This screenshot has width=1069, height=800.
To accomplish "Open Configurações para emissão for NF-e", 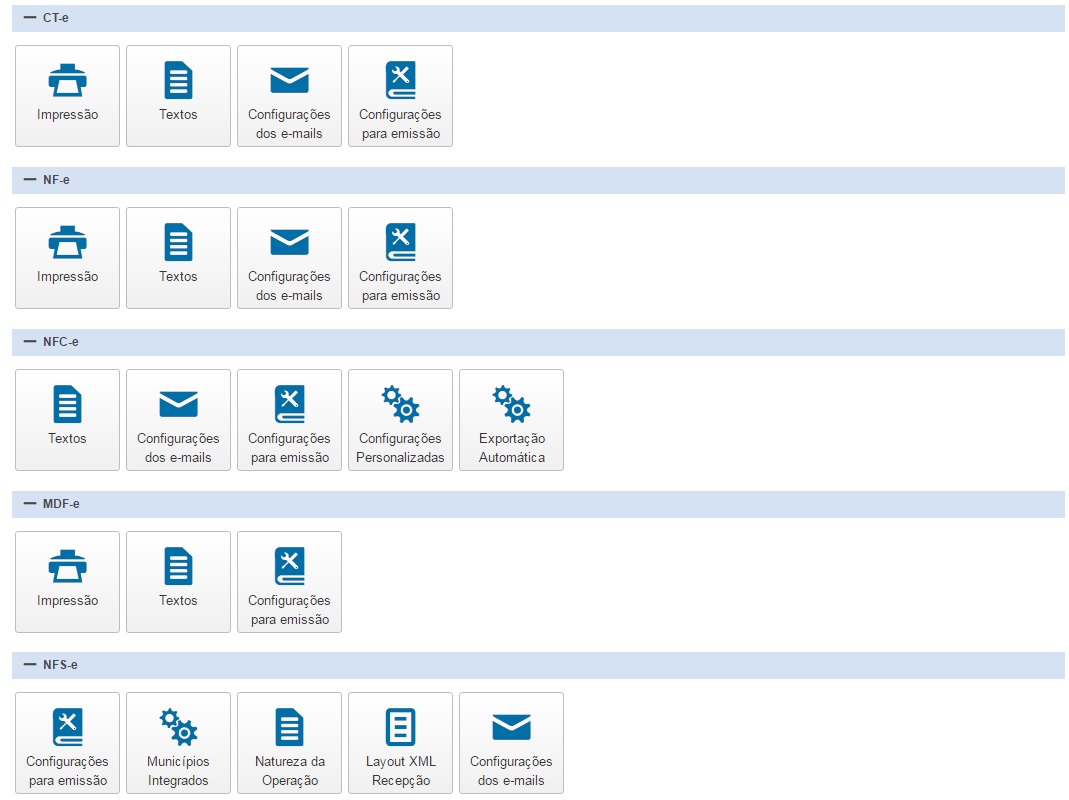I will 400,258.
